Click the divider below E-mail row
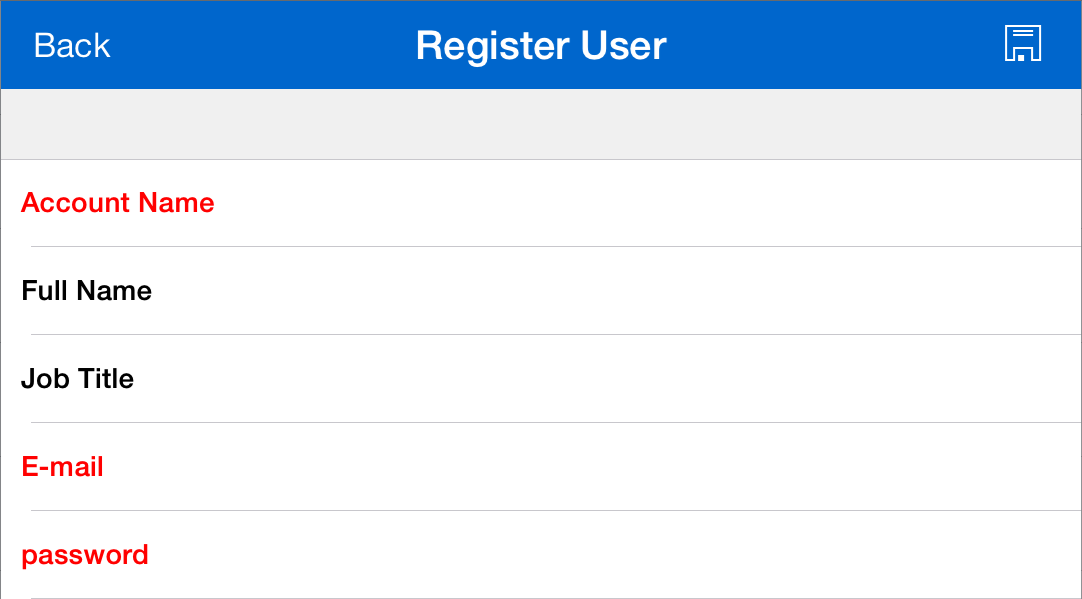This screenshot has height=599, width=1082. tap(556, 510)
